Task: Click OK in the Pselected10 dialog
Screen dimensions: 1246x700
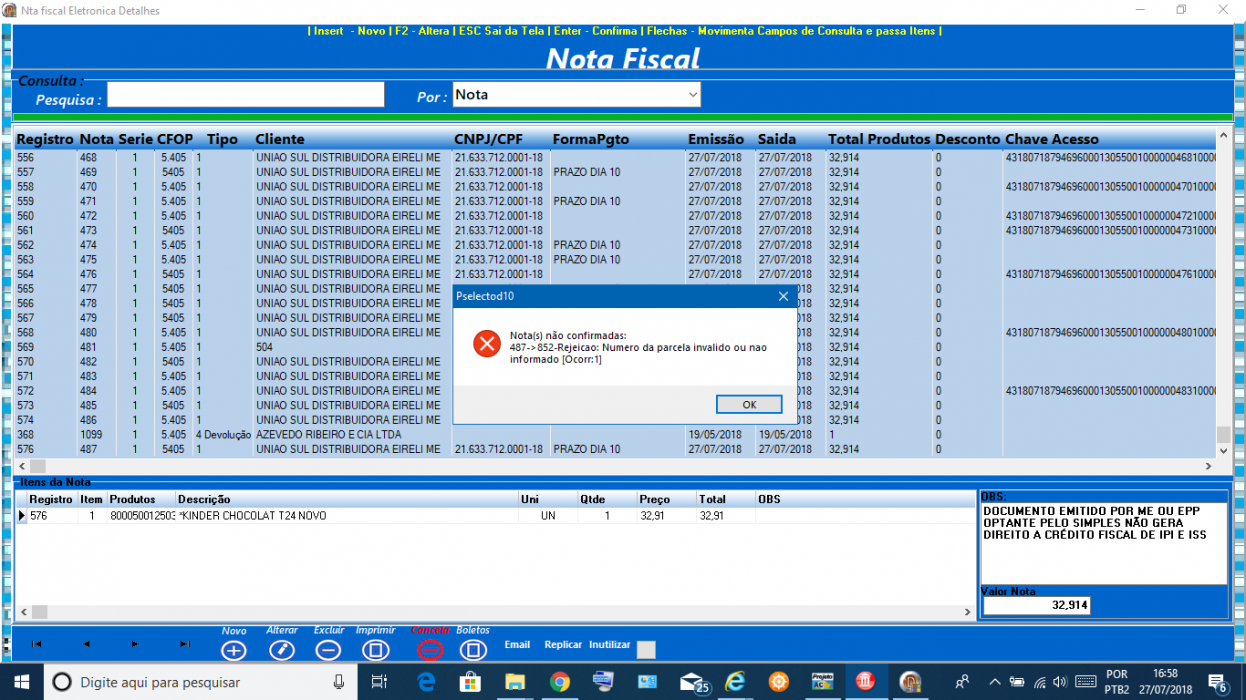Action: [x=749, y=404]
